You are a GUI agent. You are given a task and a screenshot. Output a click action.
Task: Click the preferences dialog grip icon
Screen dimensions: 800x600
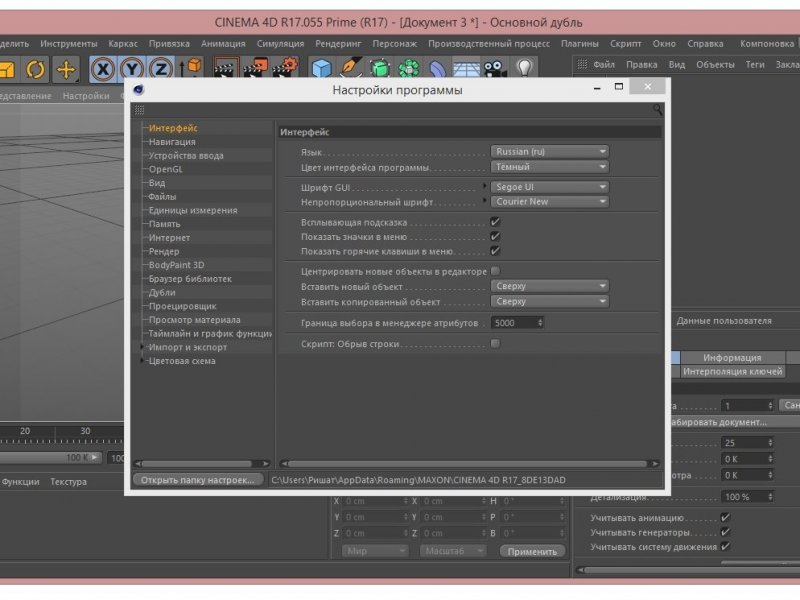tap(139, 110)
